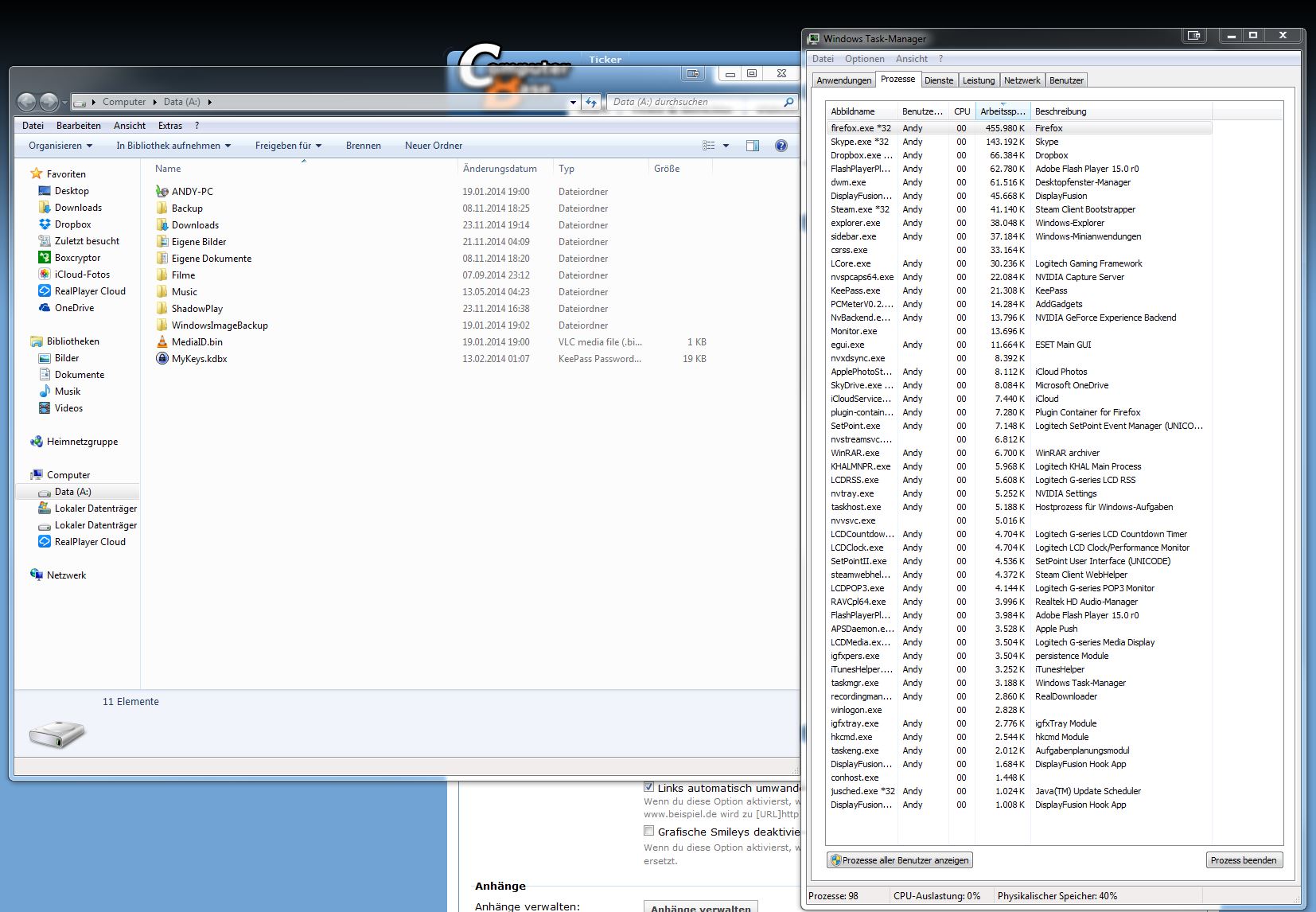Change the Explorer view layout icon
The height and width of the screenshot is (912, 1316).
pos(709,146)
